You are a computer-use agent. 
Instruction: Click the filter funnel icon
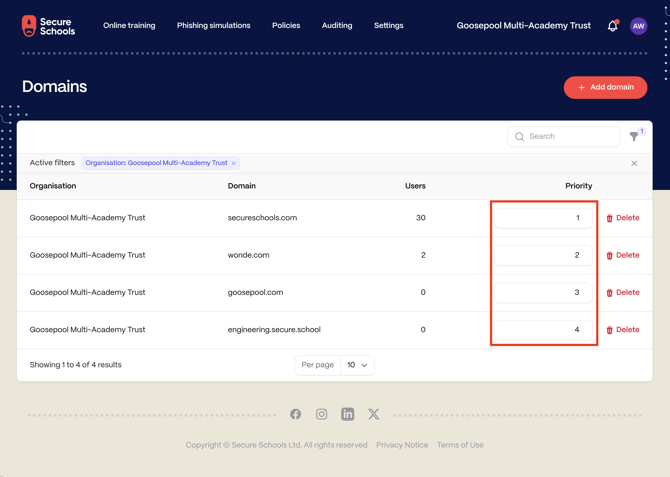click(634, 136)
